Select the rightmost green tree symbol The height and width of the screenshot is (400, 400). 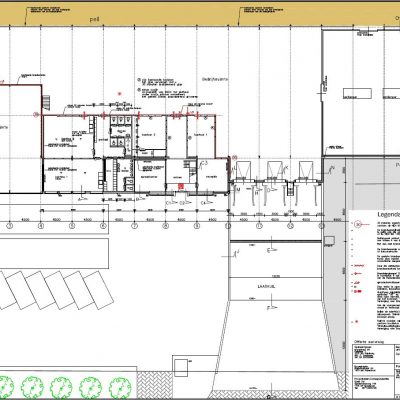(120, 387)
